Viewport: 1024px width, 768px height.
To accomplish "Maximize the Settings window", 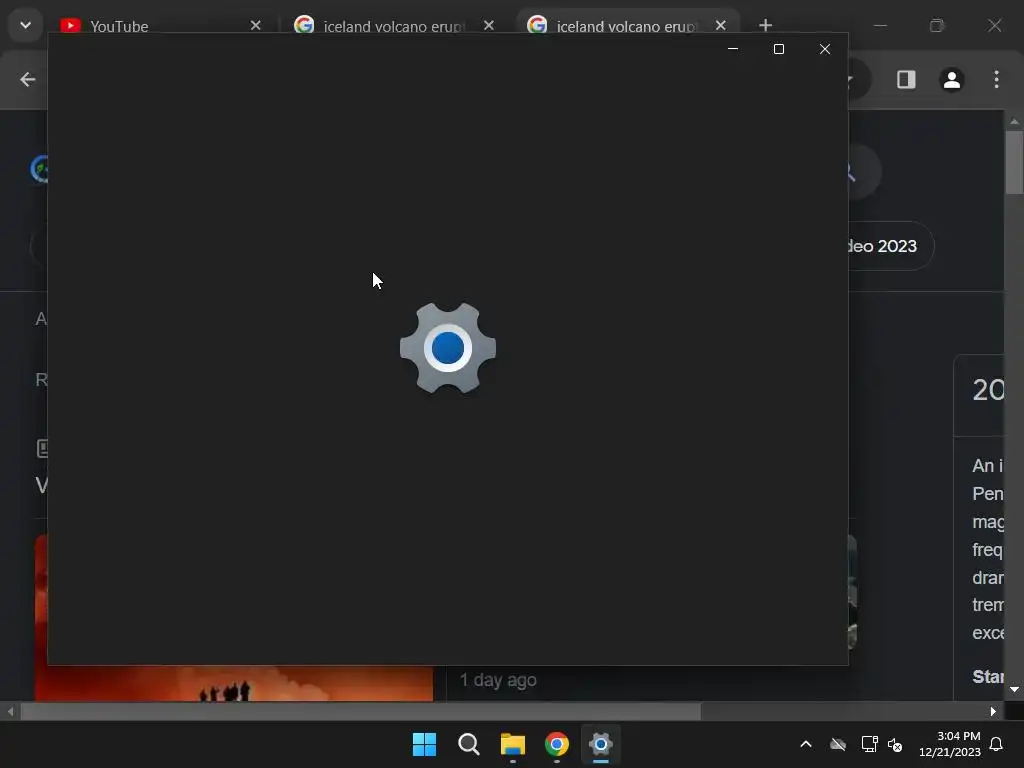I will pos(778,49).
